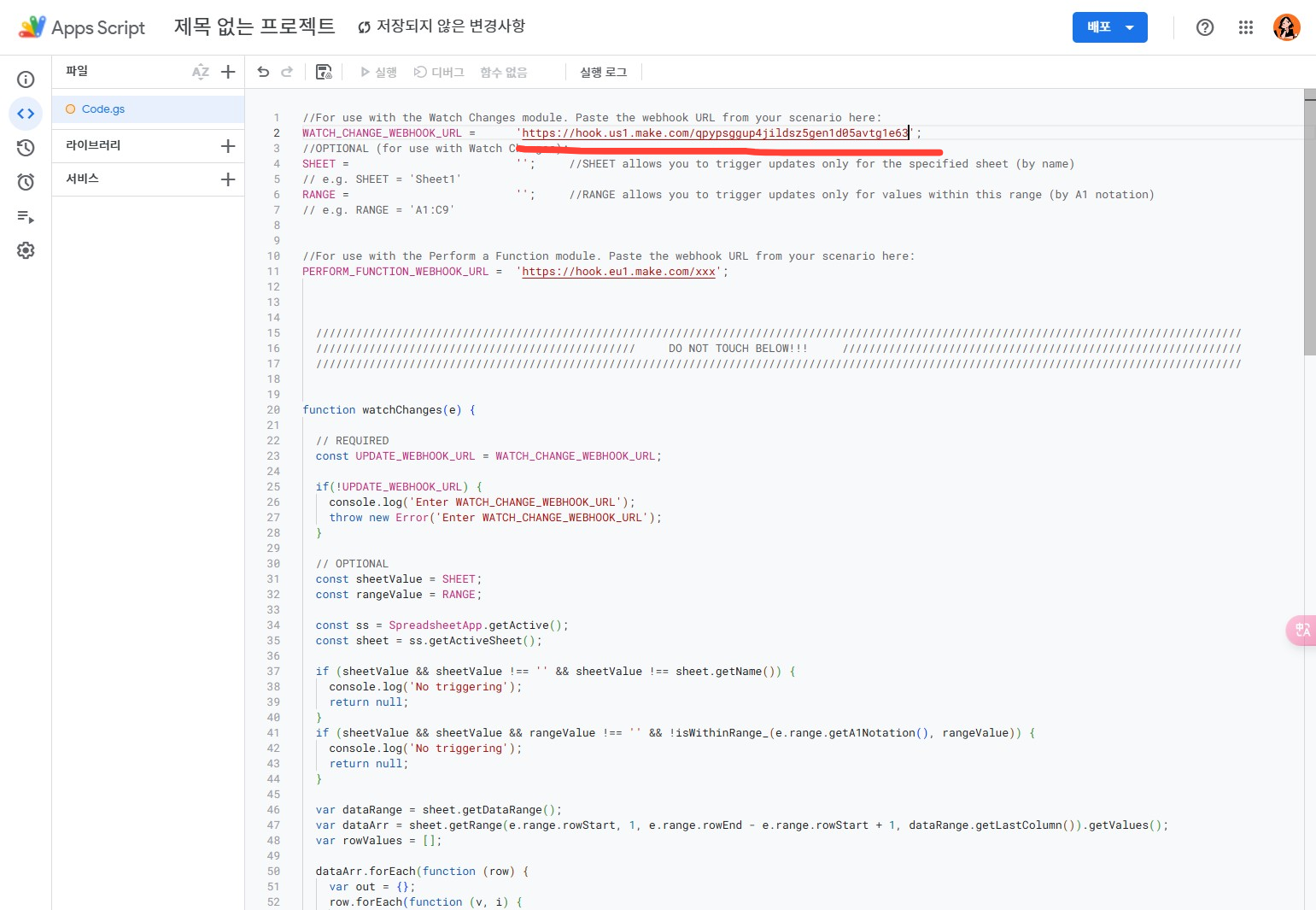The image size is (1316, 910).
Task: Click WATCH_CHANGE_WEBHOOK_URL variable on line 2
Action: [x=382, y=133]
